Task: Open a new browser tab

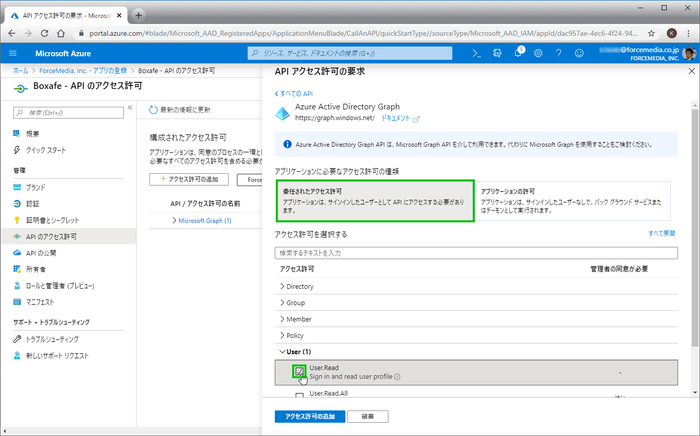Action: [138, 15]
